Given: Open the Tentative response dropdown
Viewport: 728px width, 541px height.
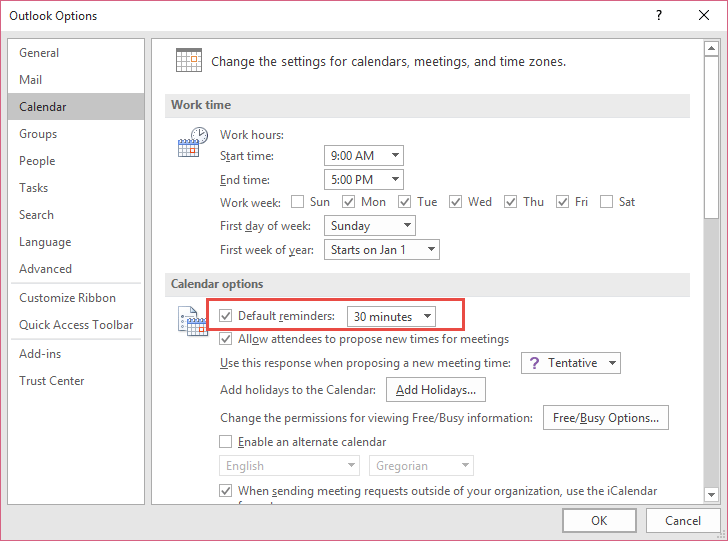Looking at the screenshot, I should (x=571, y=363).
